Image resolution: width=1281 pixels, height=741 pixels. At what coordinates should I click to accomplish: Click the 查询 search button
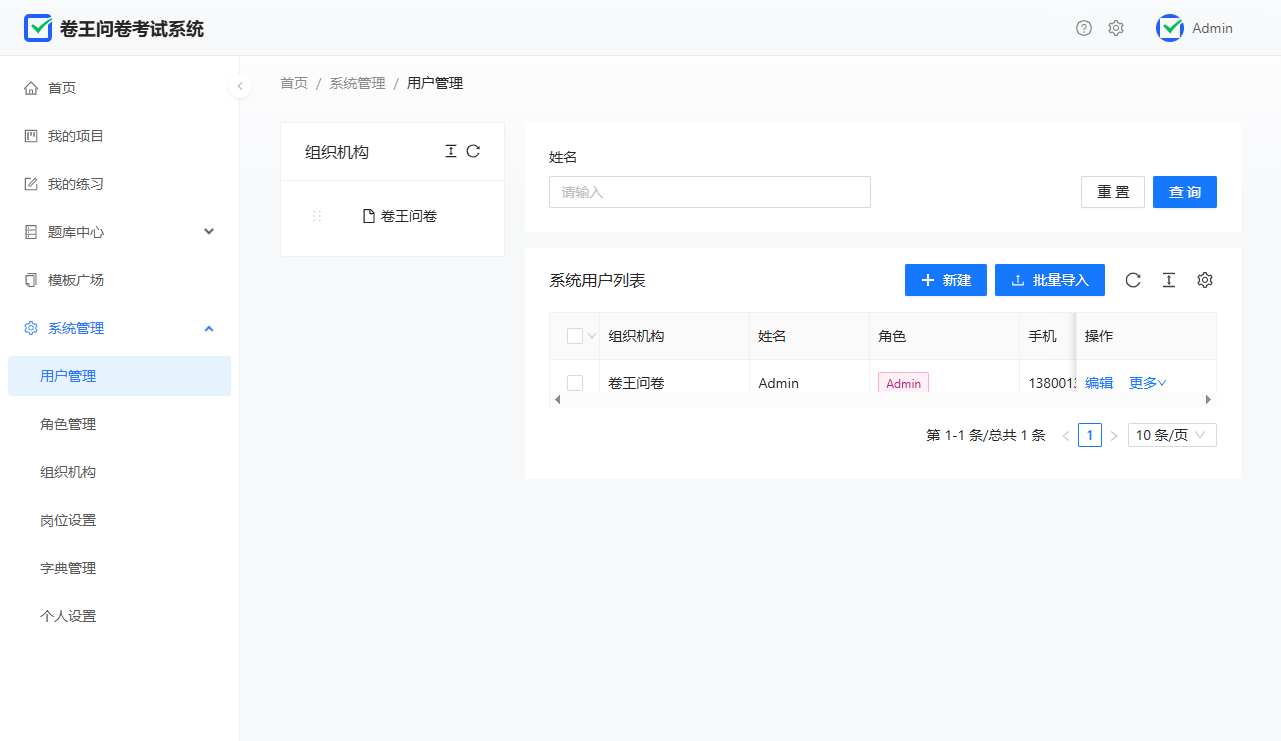(x=1185, y=192)
